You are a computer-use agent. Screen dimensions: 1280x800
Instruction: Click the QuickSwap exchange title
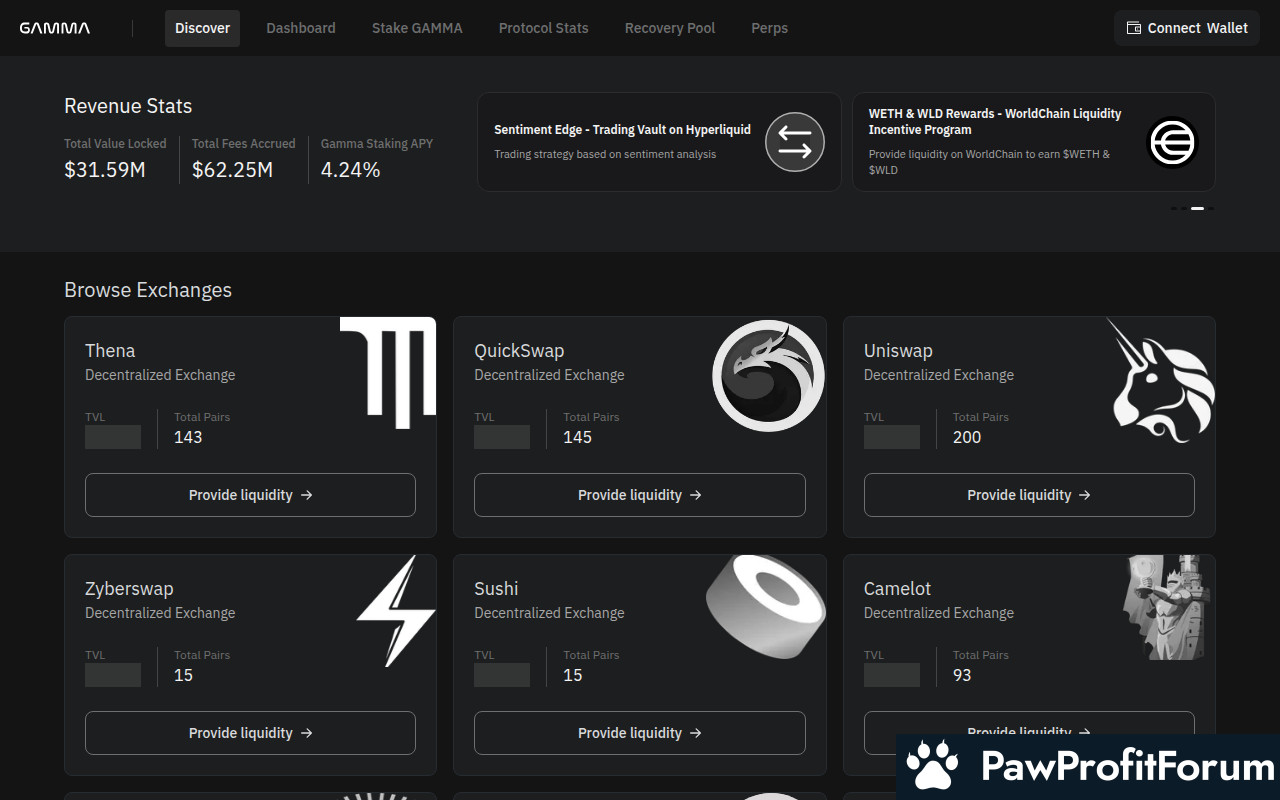(519, 351)
